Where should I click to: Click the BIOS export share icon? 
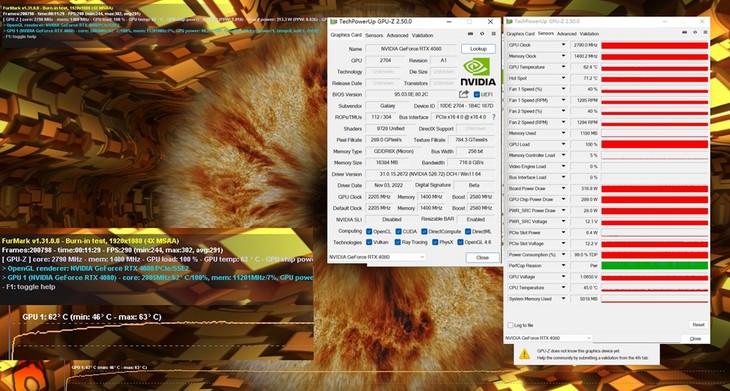pos(464,94)
